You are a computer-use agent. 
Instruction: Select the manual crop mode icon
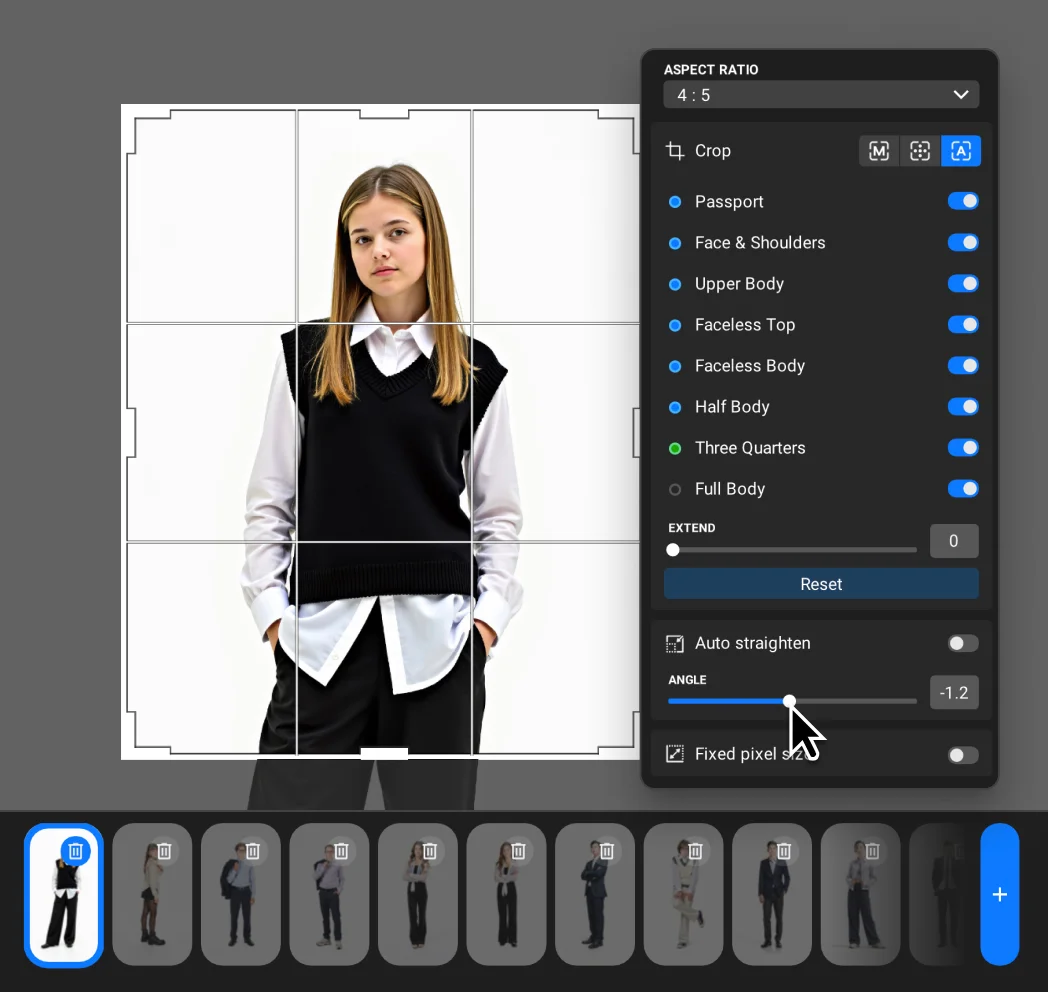pos(879,151)
